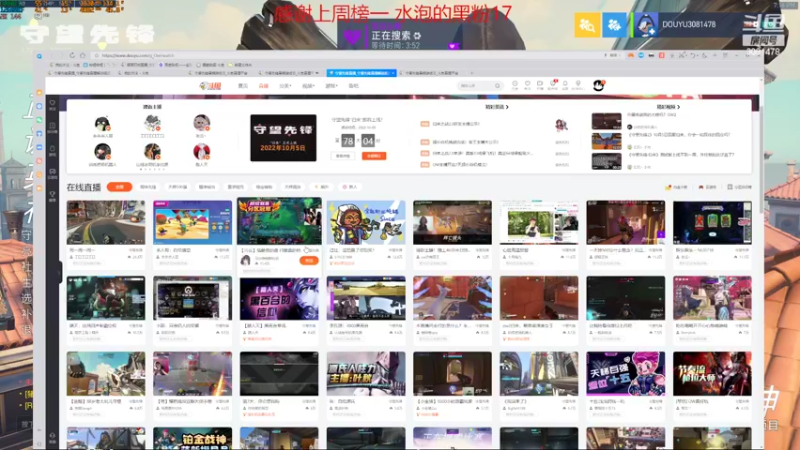Switch to the active blue browser tab

coord(361,73)
